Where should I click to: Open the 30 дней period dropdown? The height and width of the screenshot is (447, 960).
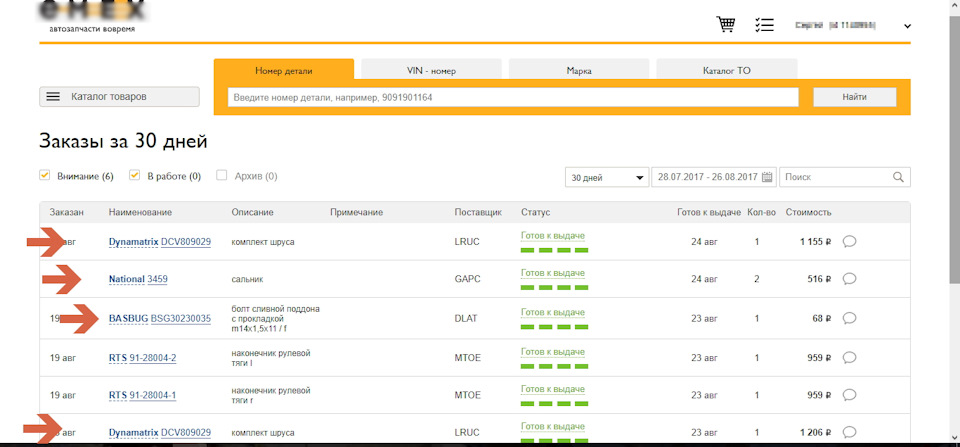[x=607, y=178]
